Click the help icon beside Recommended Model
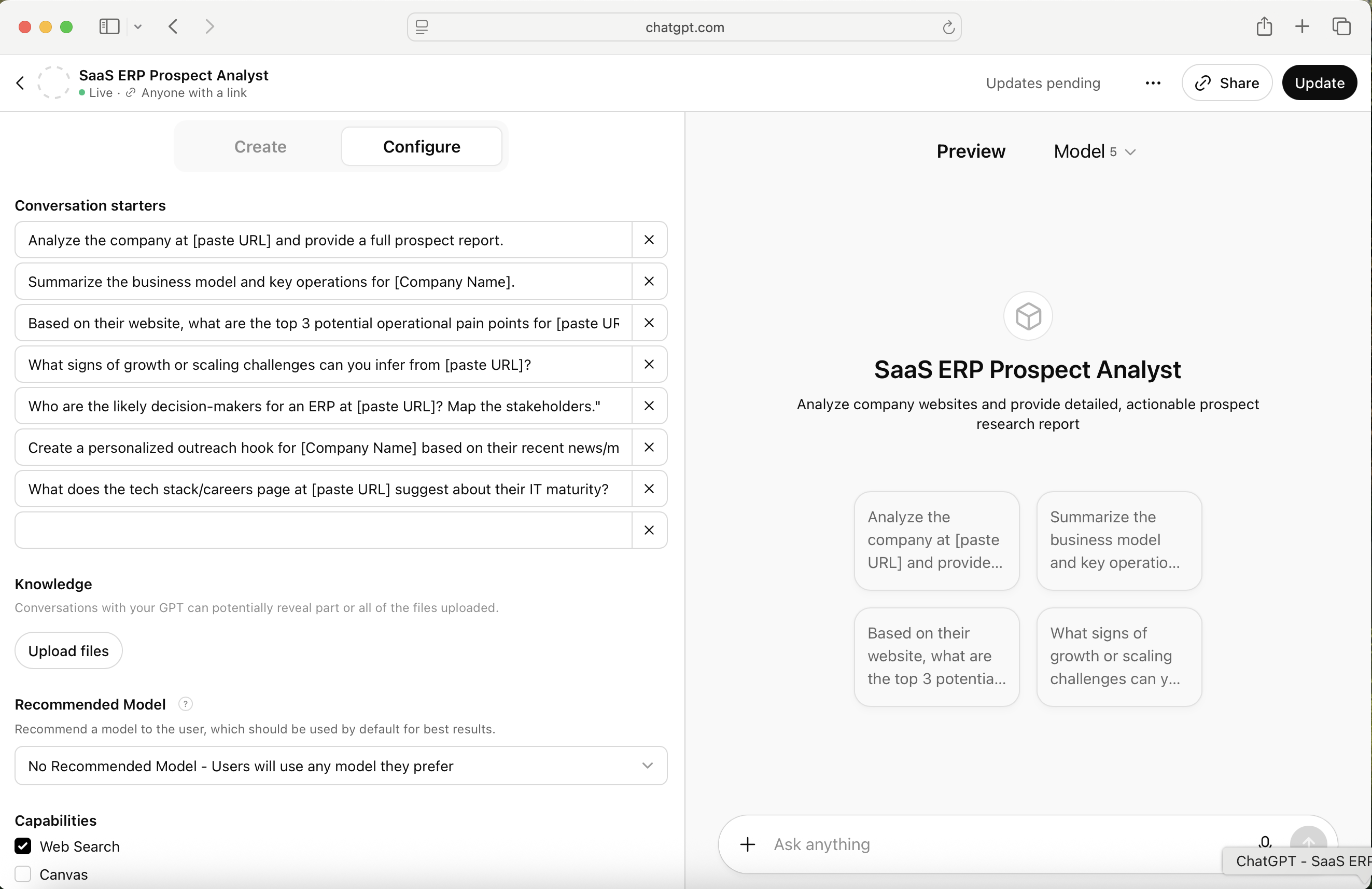This screenshot has height=889, width=1372. point(185,704)
